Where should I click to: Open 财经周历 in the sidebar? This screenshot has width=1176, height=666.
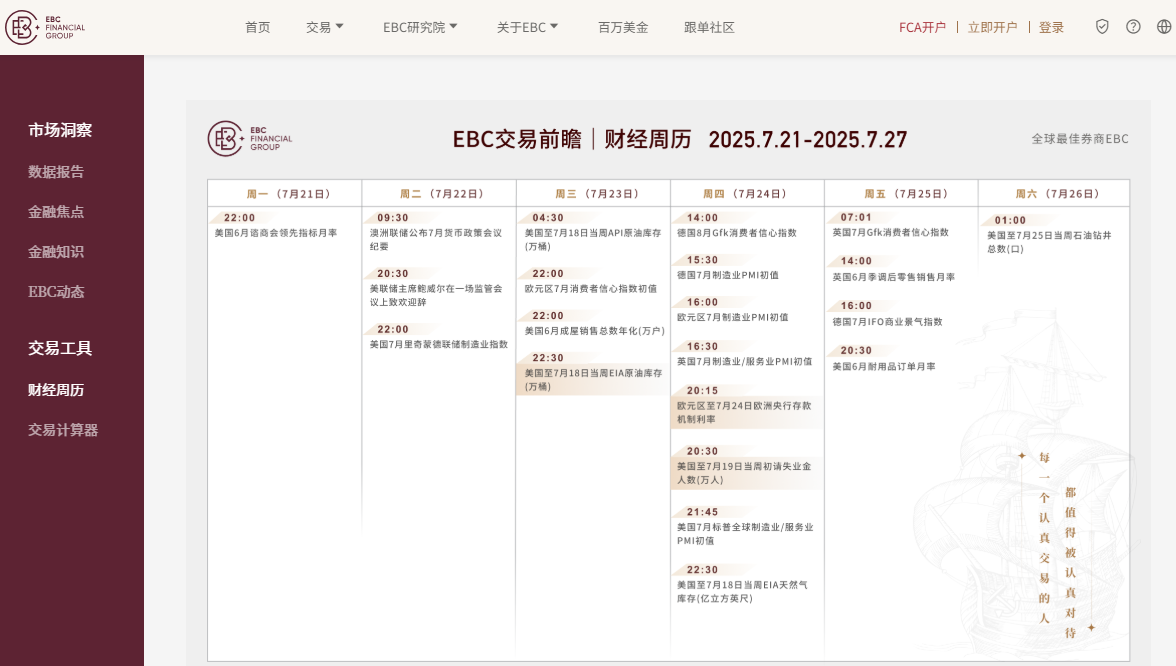56,390
